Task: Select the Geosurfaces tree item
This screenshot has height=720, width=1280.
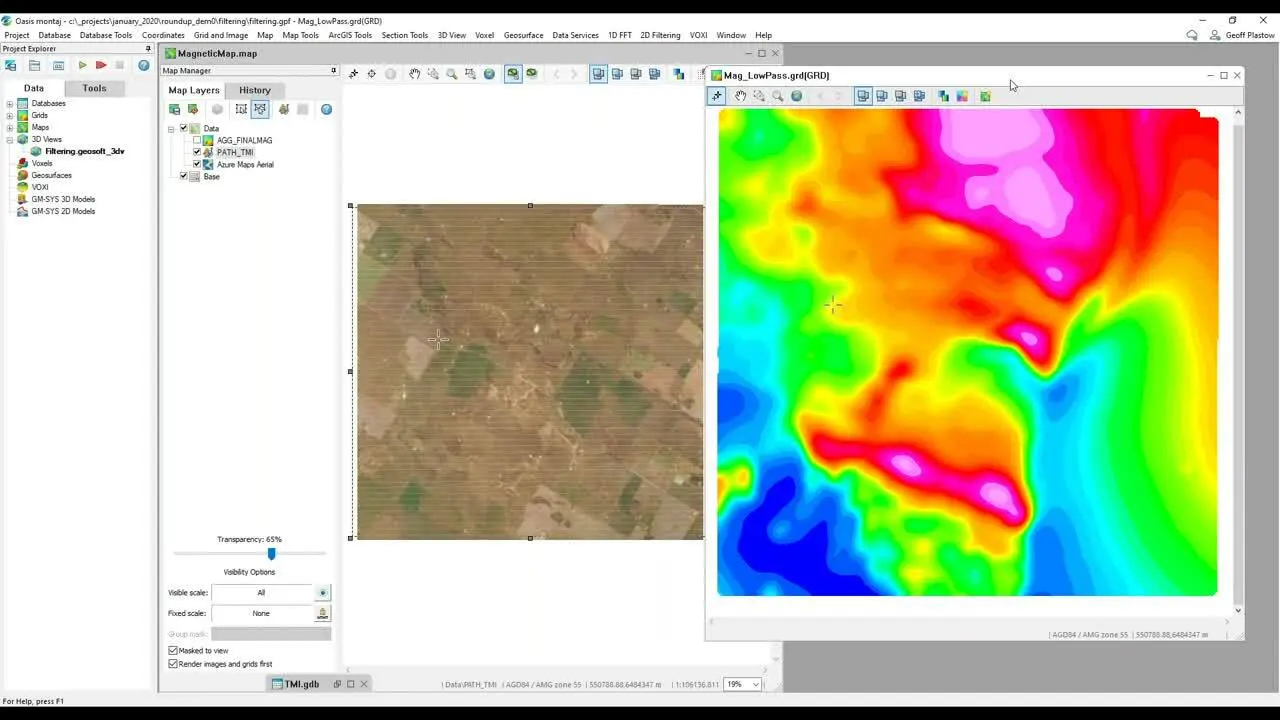Action: 51,175
